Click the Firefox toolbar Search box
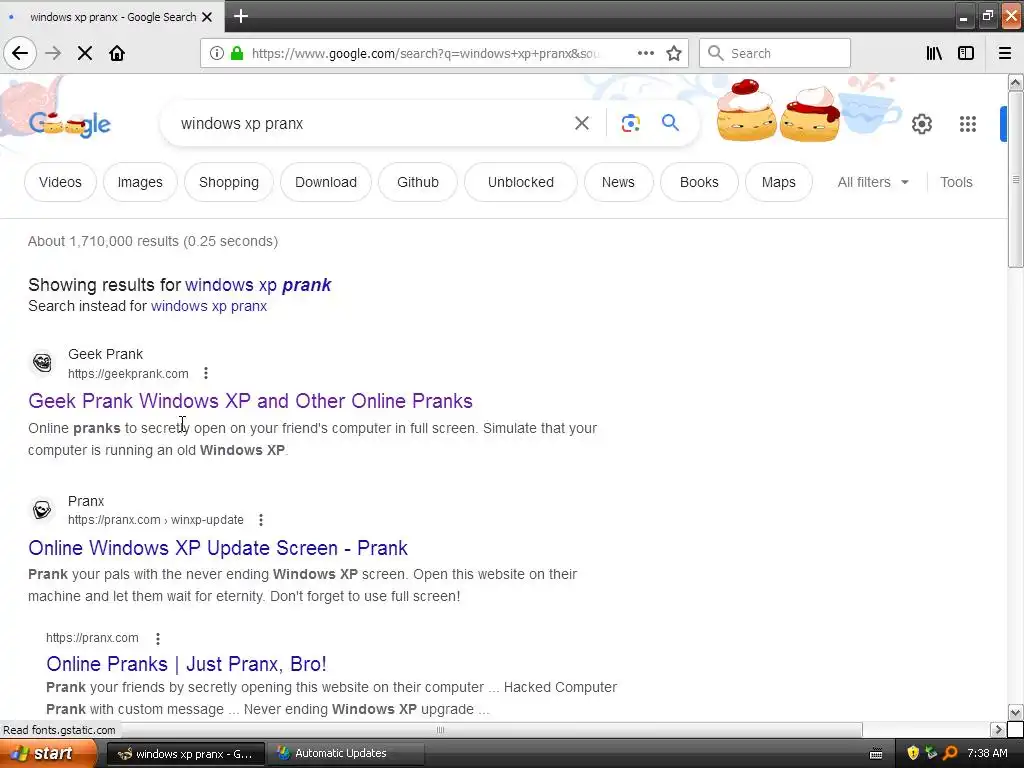This screenshot has height=768, width=1024. tap(775, 53)
